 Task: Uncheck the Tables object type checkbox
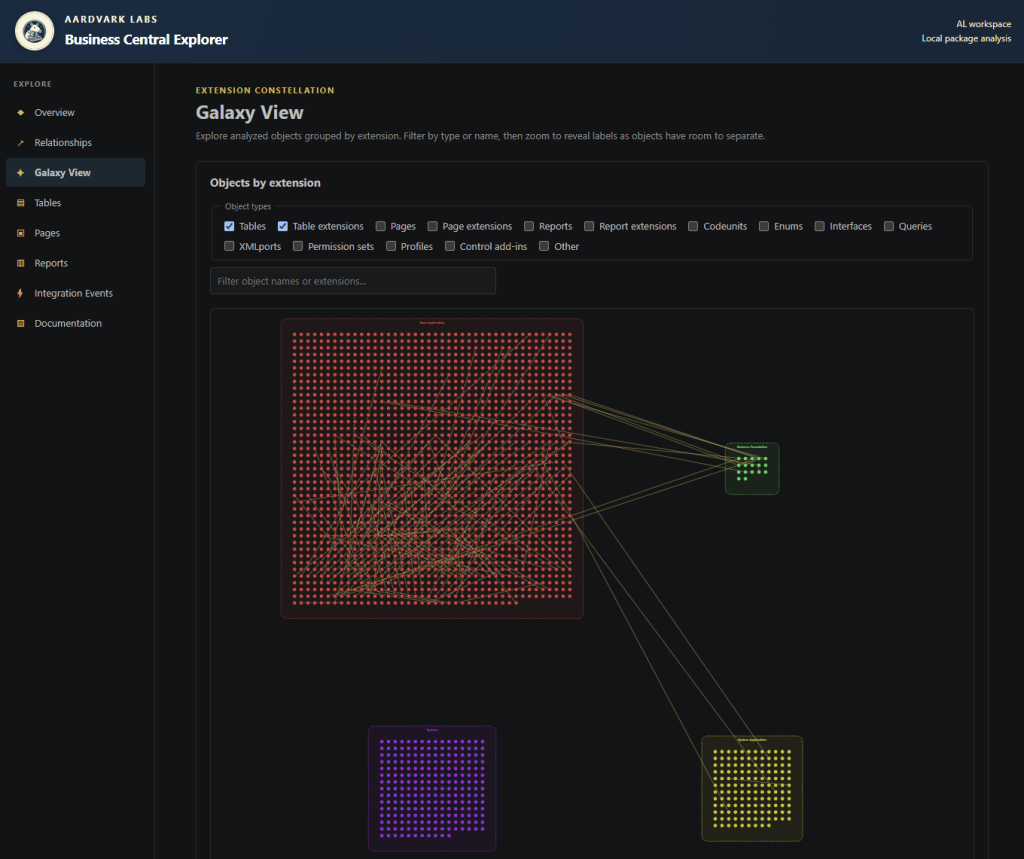point(229,226)
